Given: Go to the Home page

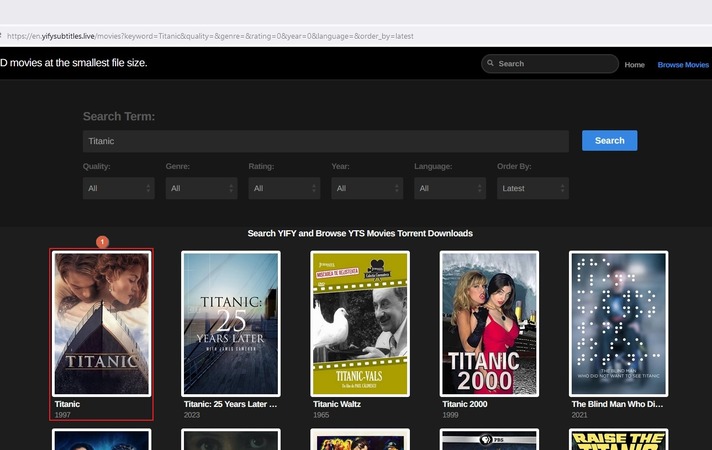Looking at the screenshot, I should [634, 65].
